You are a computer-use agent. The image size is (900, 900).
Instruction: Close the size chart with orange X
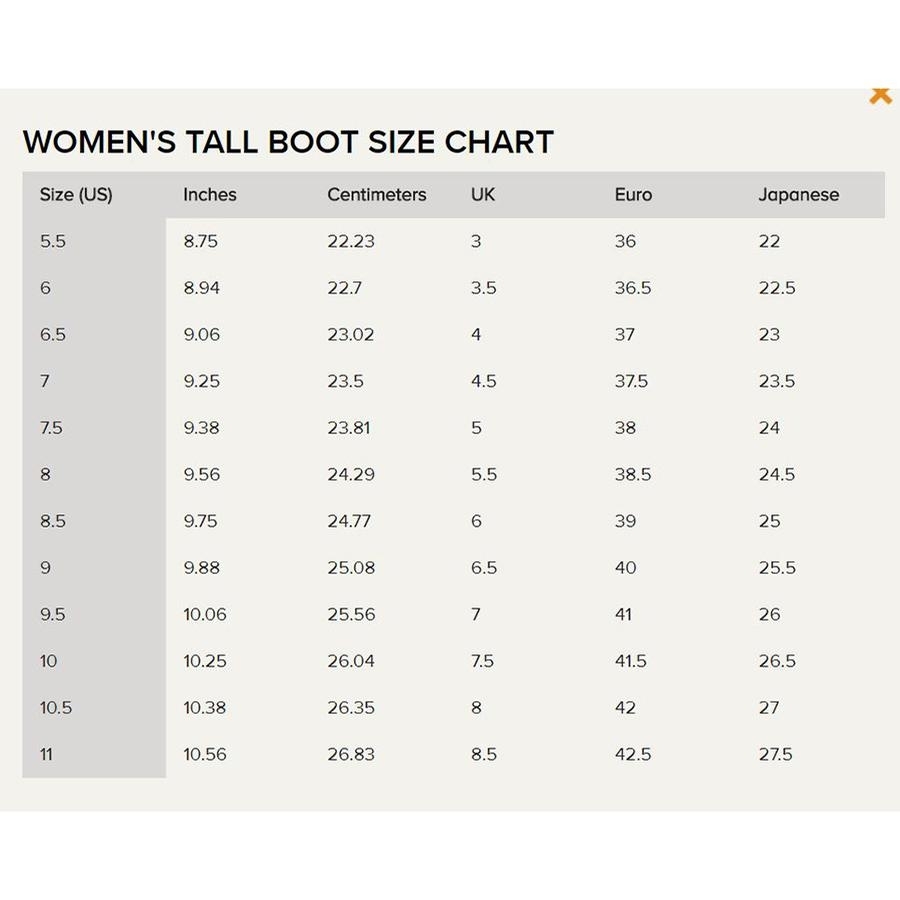coord(880,95)
